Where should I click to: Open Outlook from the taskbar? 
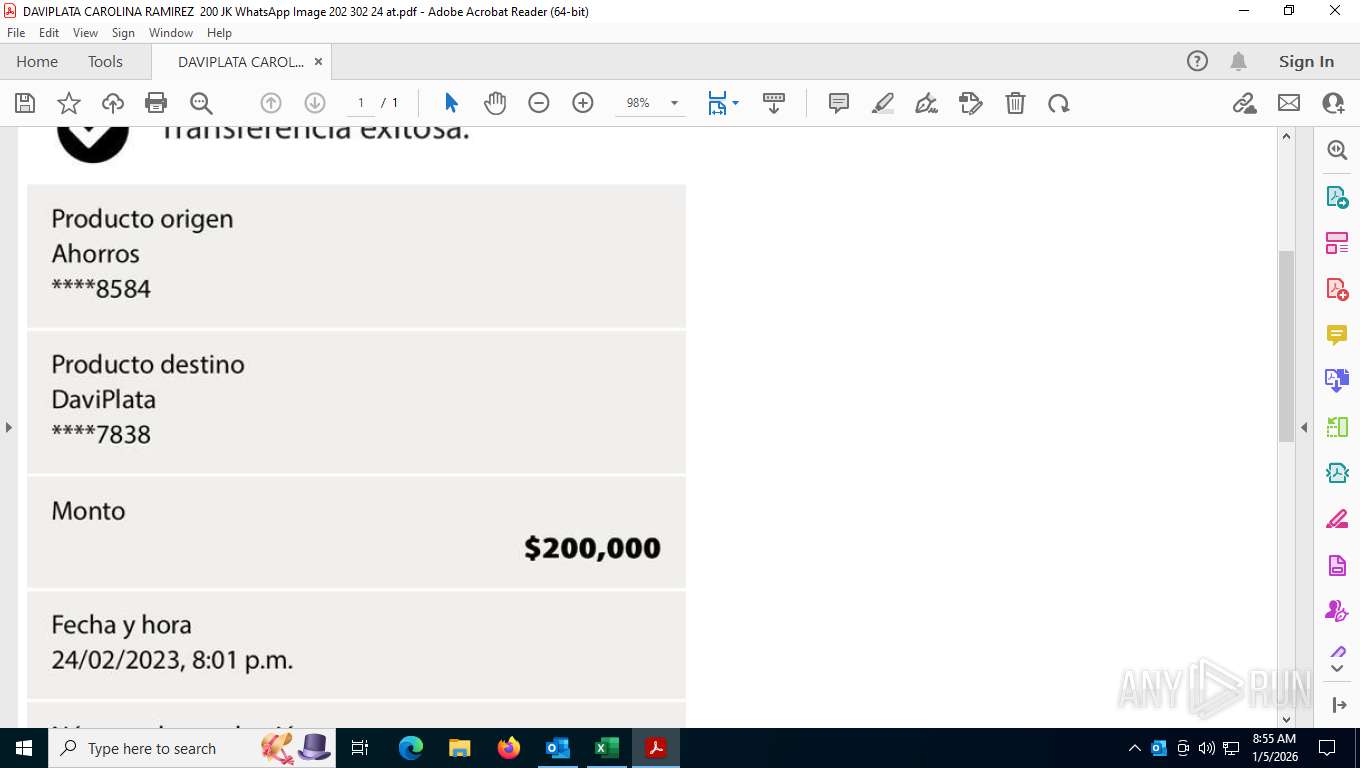[558, 748]
